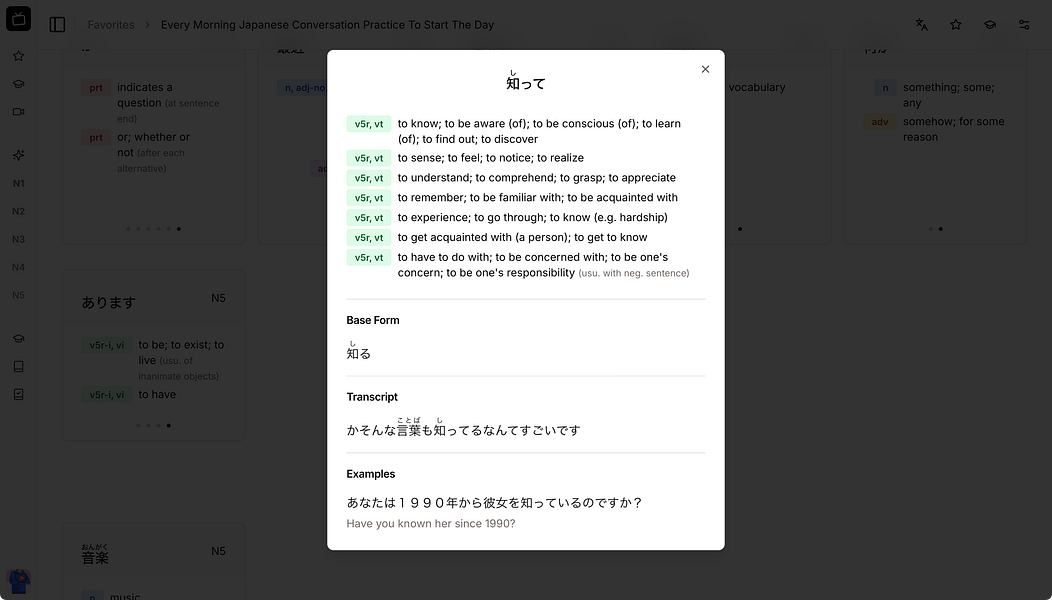Click the AI sparkles icon in sidebar

click(18, 155)
